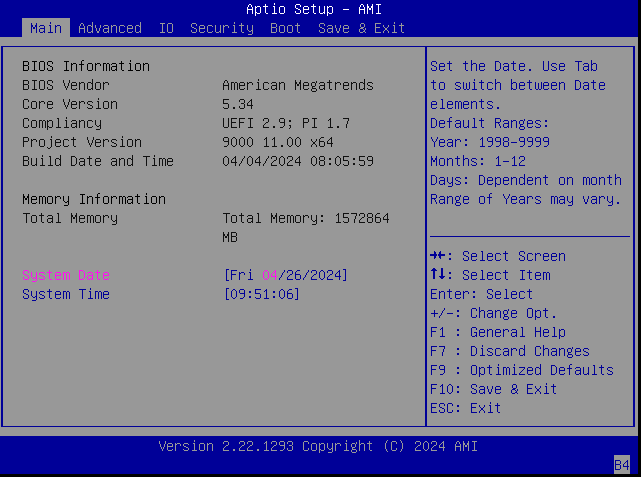Viewport: 641px width, 477px height.
Task: Click the ESC: Exit line
Action: point(466,408)
